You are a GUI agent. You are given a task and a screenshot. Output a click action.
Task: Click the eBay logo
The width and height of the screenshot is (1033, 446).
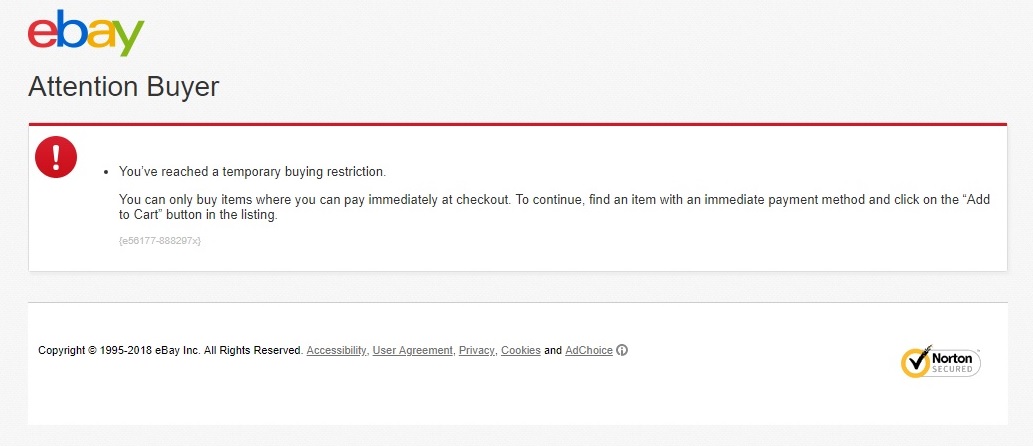(x=86, y=36)
